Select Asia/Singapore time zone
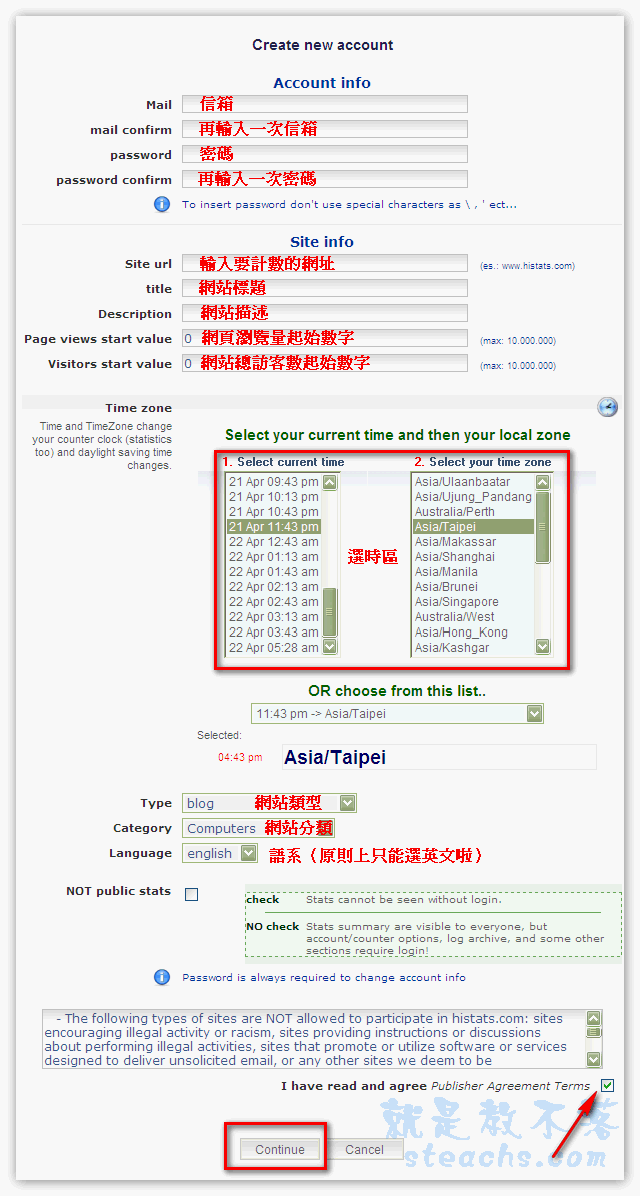Viewport: 640px width, 1196px height. (x=473, y=602)
